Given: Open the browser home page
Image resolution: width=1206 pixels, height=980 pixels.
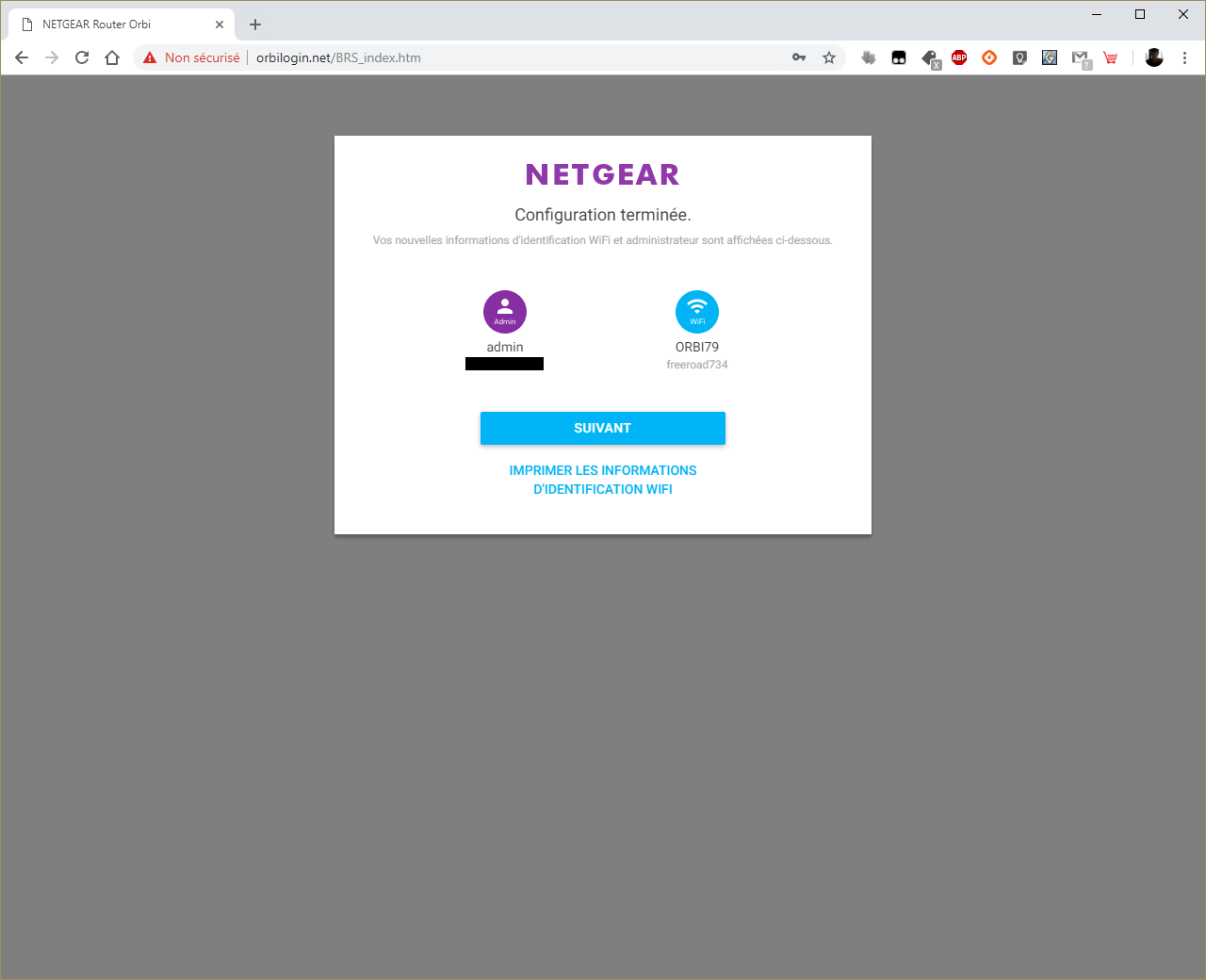Looking at the screenshot, I should [x=112, y=57].
